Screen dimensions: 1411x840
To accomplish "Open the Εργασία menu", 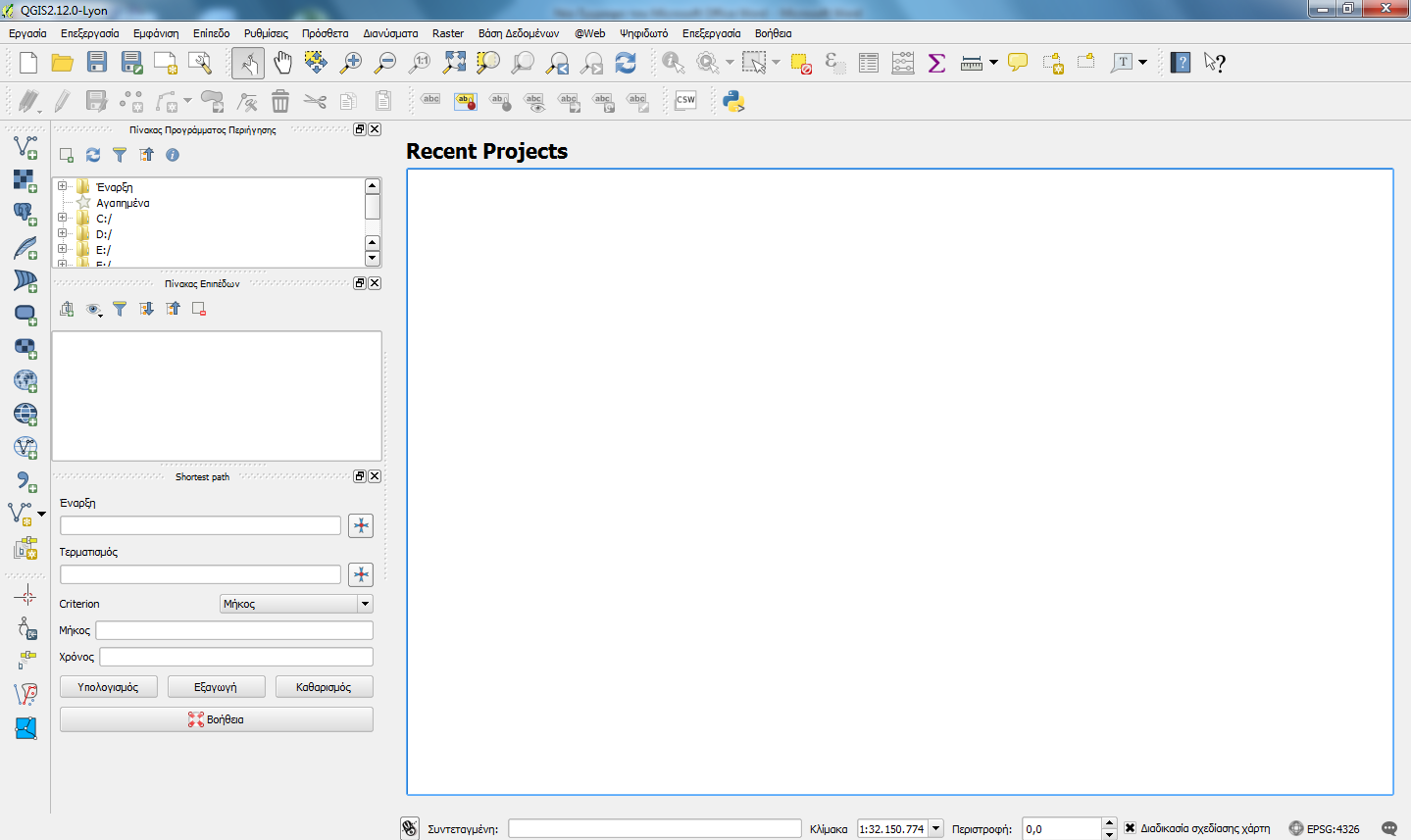I will [x=27, y=33].
